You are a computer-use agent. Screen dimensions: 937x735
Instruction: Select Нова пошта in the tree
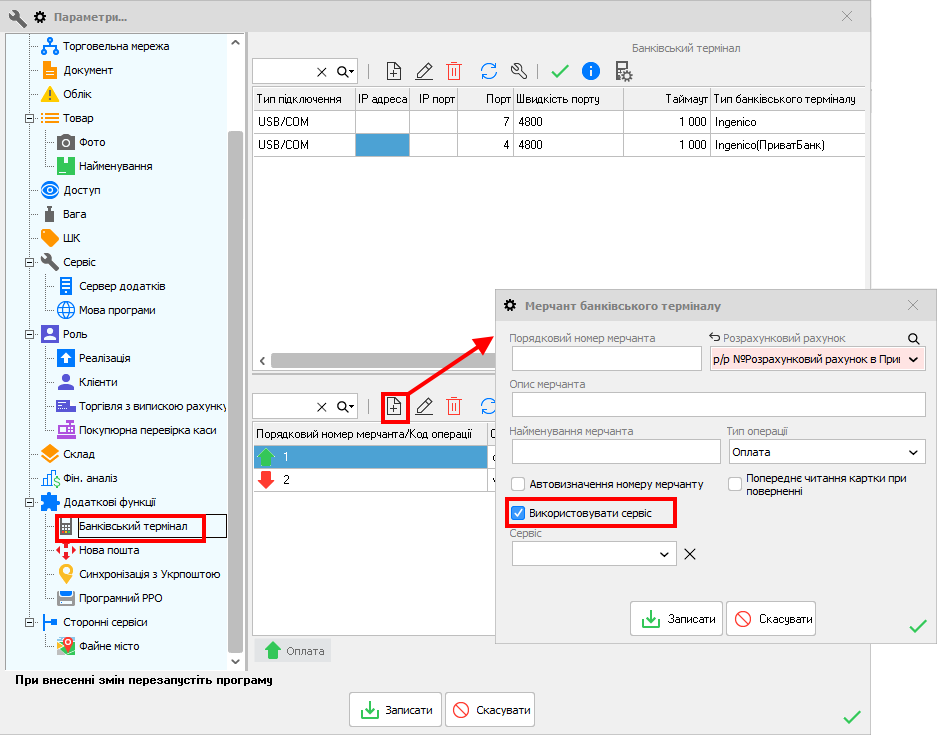click(108, 550)
